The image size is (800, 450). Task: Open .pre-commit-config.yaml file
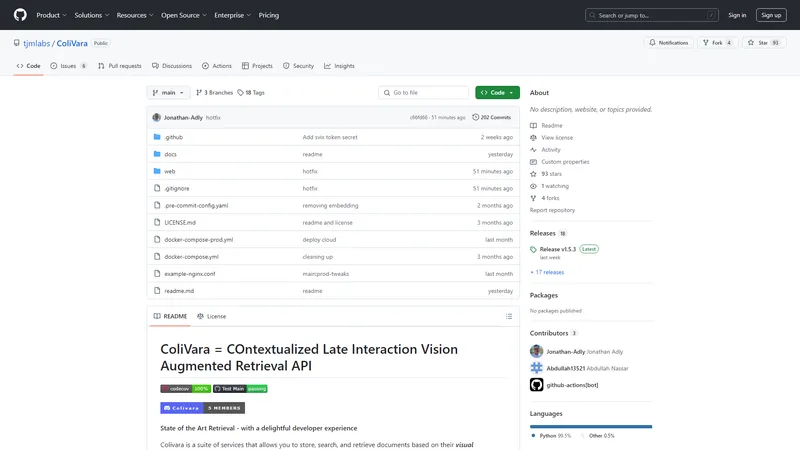(x=196, y=205)
